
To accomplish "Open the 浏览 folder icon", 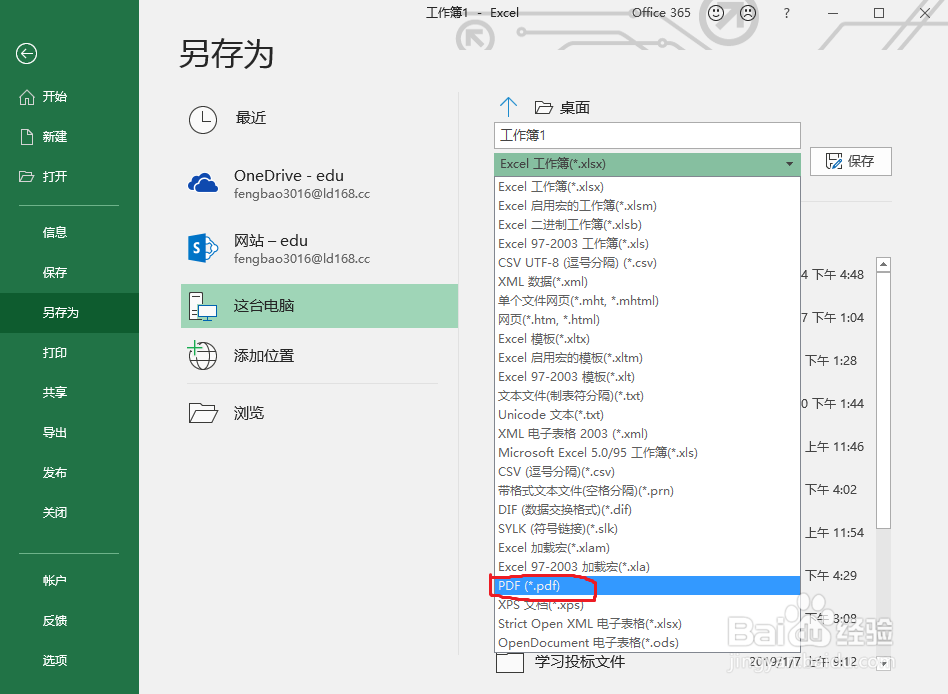I will click(203, 413).
